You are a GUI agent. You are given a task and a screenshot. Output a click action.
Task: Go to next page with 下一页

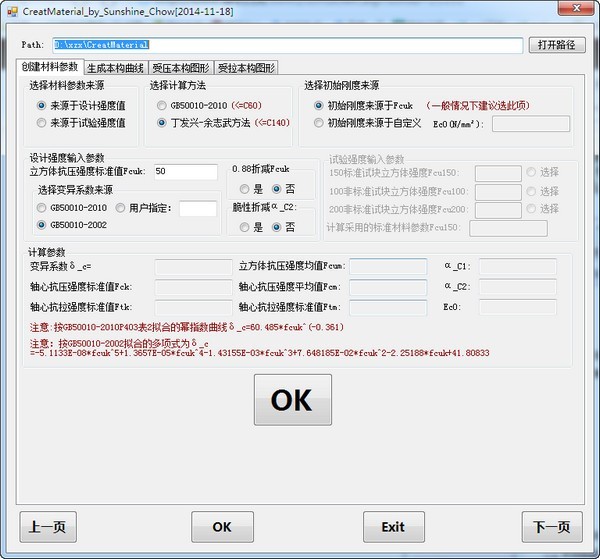(551, 527)
